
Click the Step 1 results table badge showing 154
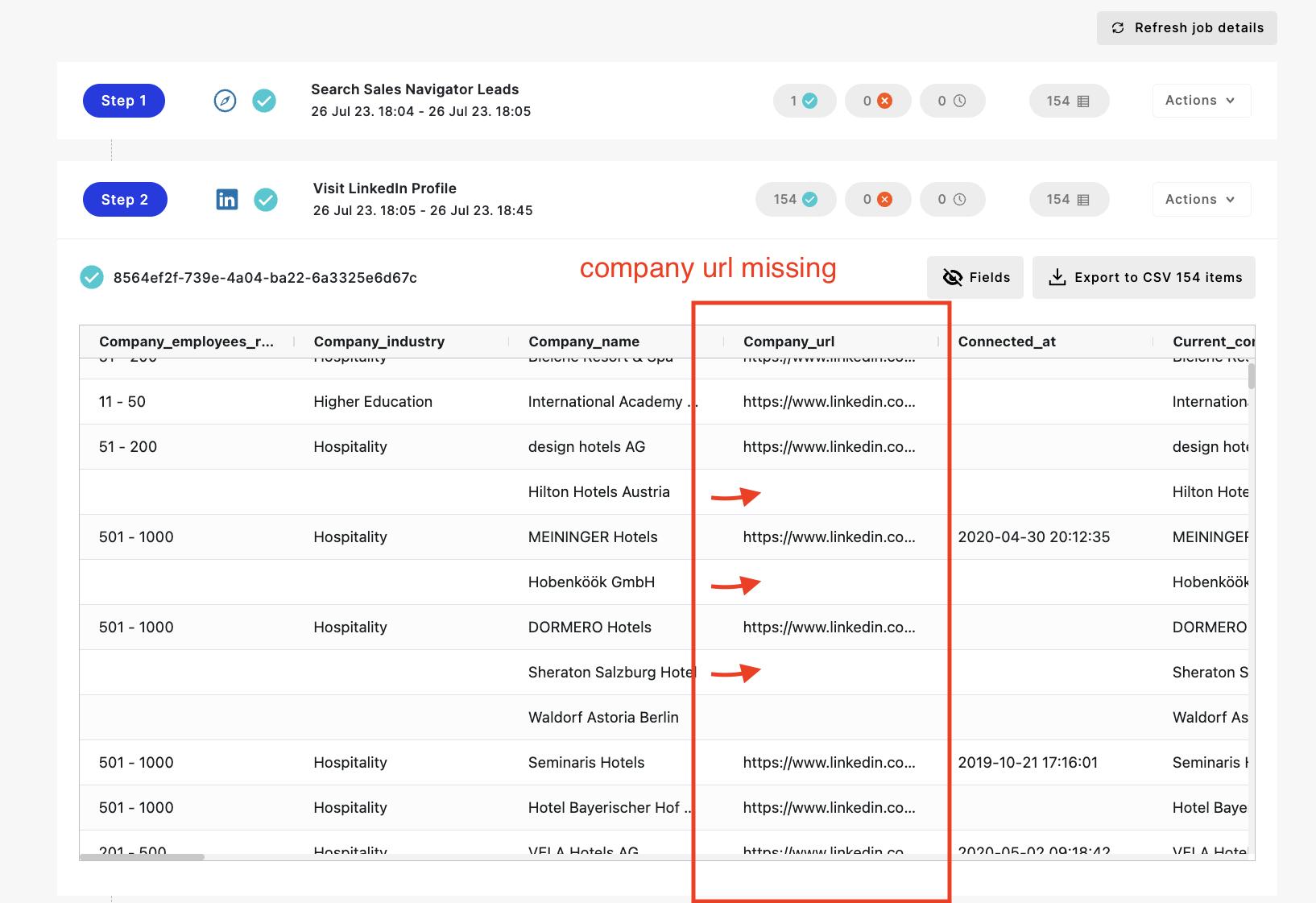pyautogui.click(x=1069, y=101)
